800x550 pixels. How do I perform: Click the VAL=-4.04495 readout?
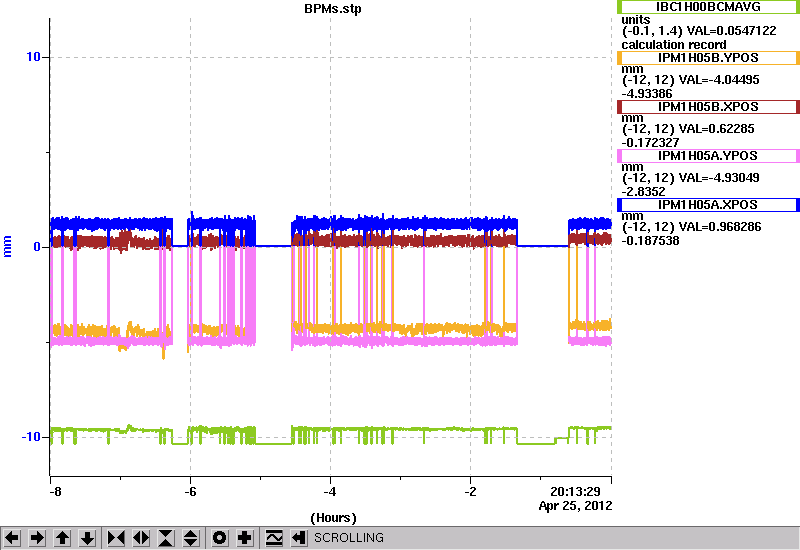(x=720, y=80)
